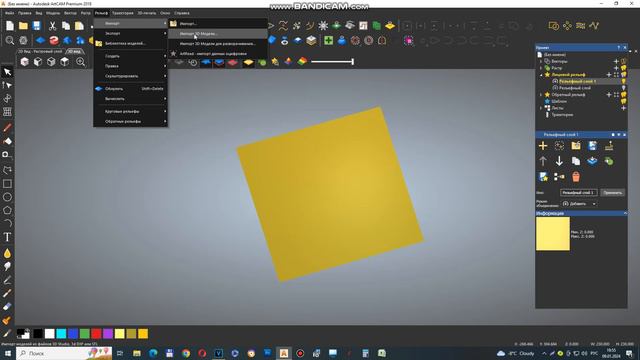Click the Delete layer trash icon
640x360 pixels.
(x=576, y=177)
